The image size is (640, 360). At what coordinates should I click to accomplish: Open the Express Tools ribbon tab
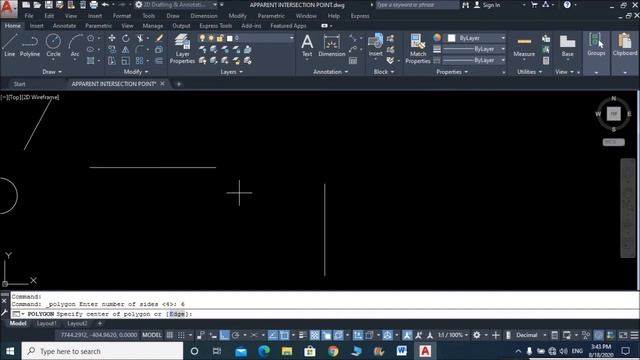click(x=216, y=26)
